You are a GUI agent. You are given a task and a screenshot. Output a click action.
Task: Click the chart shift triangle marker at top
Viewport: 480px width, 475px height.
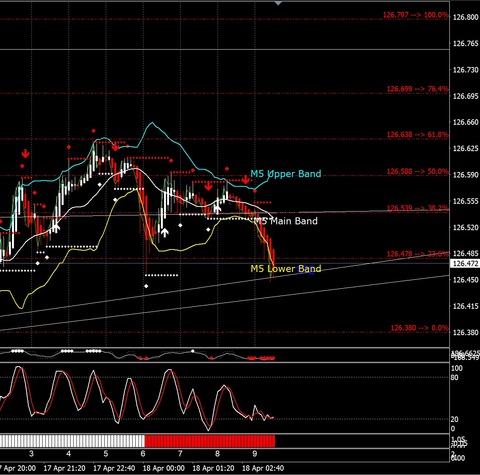pyautogui.click(x=278, y=3)
